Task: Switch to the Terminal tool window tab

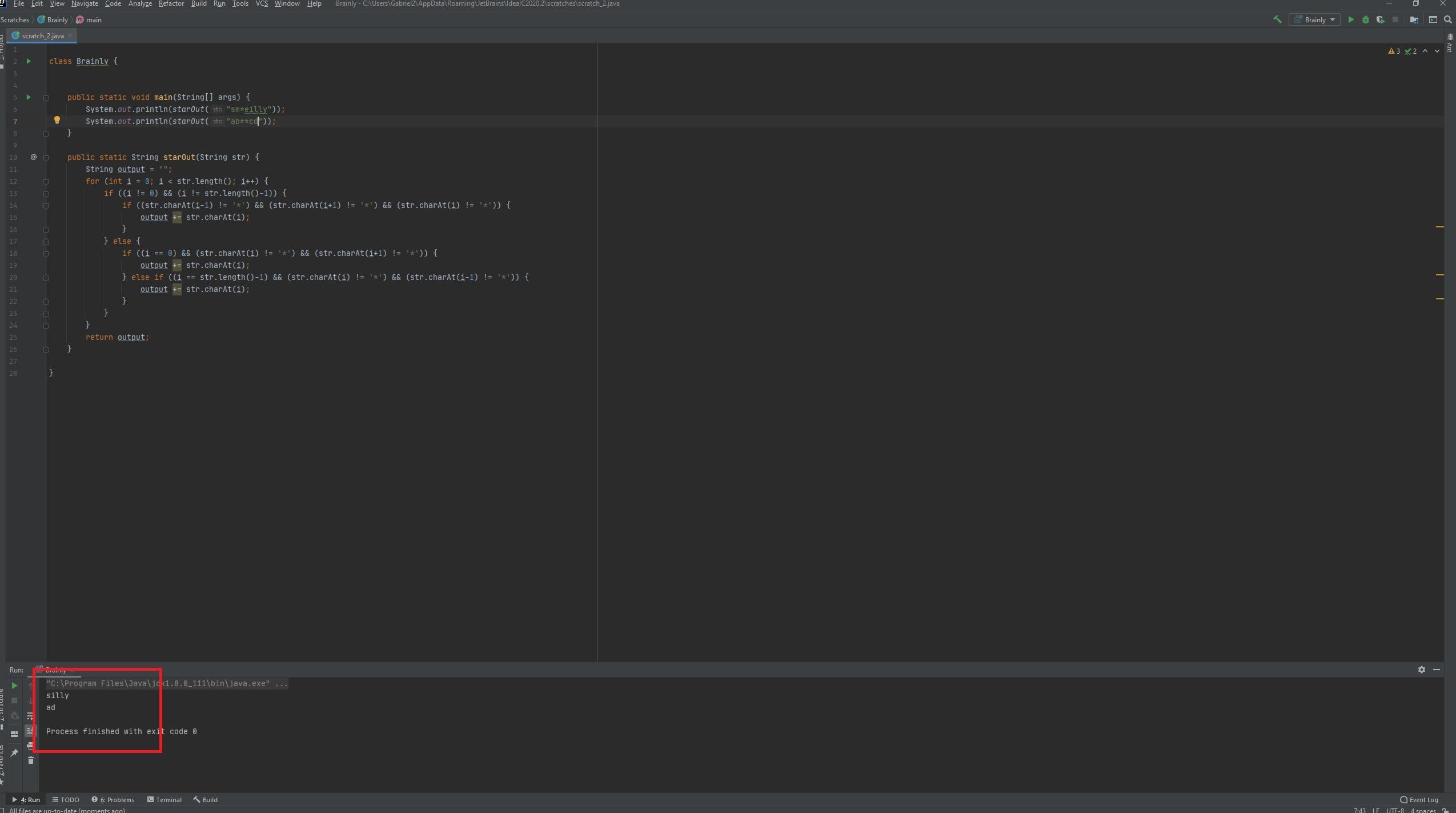Action: point(165,800)
